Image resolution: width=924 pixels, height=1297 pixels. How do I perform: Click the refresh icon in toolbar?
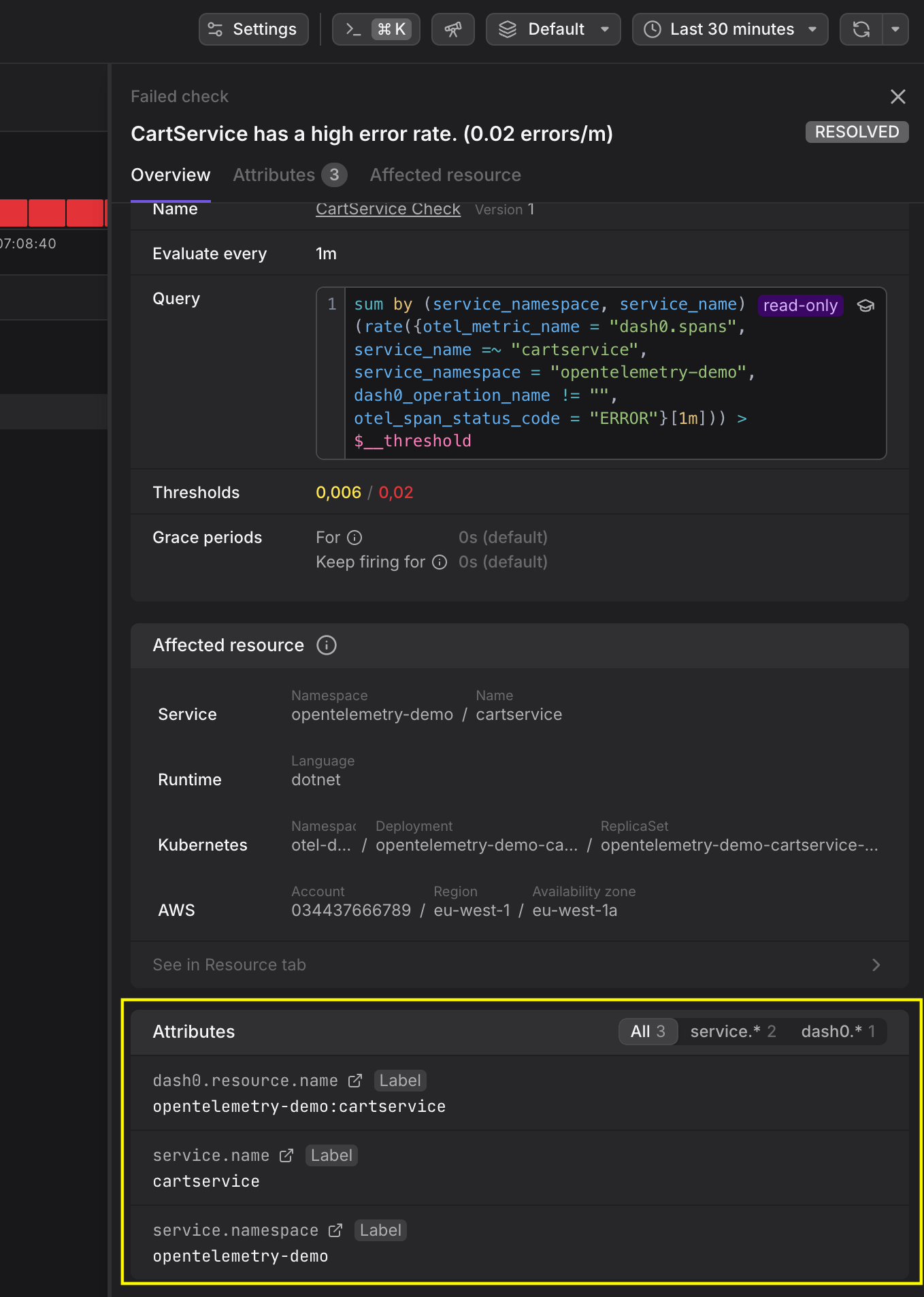pos(861,29)
